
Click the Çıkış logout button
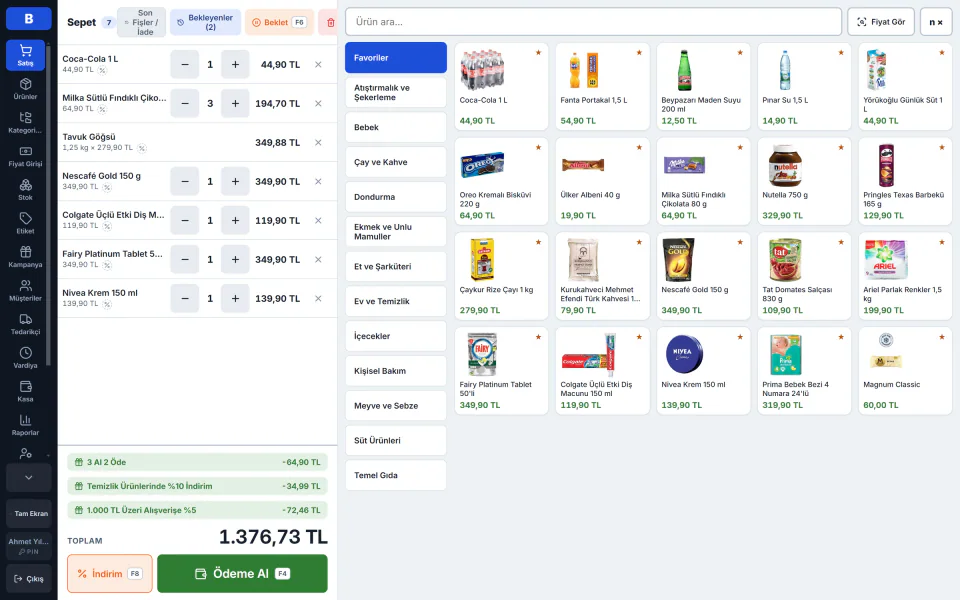28,579
